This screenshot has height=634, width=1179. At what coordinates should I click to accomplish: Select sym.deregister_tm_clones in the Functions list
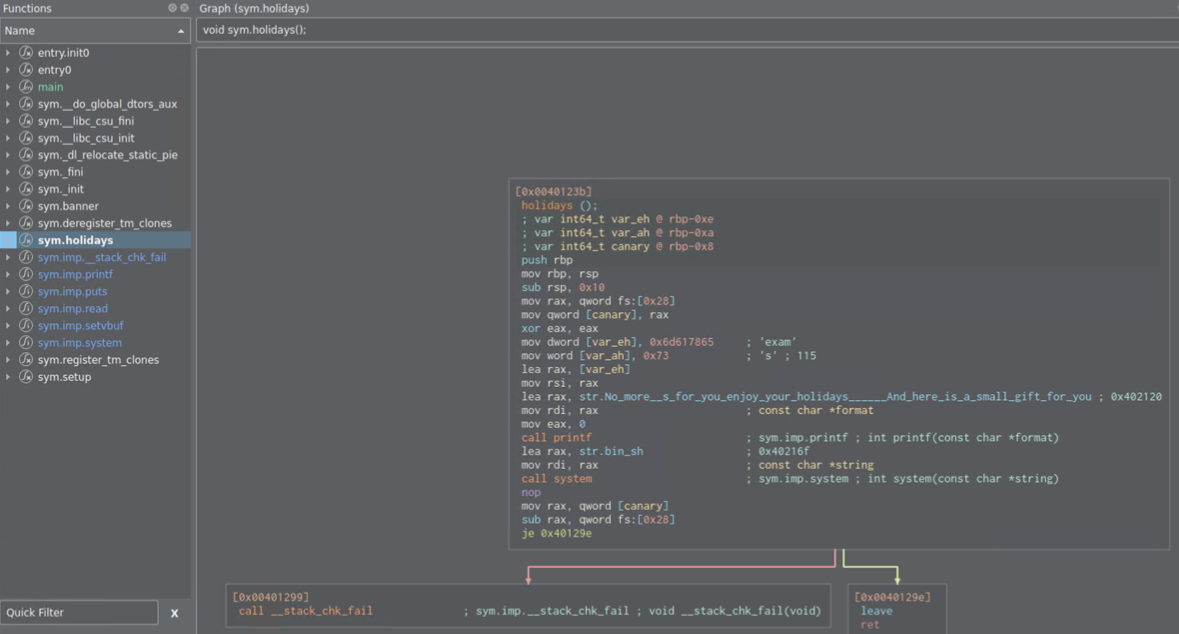point(104,223)
